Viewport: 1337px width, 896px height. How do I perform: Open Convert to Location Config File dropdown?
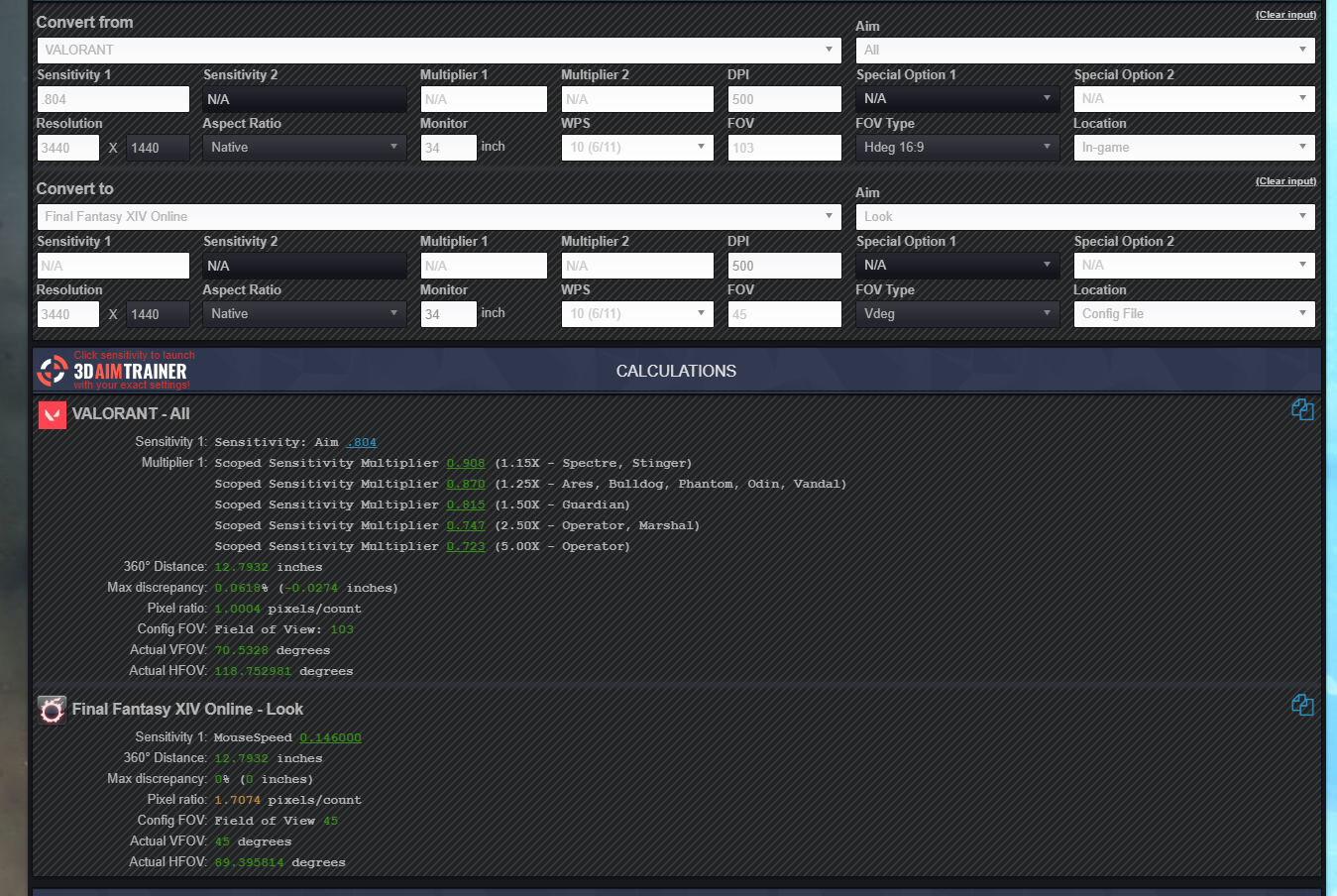pyautogui.click(x=1194, y=313)
